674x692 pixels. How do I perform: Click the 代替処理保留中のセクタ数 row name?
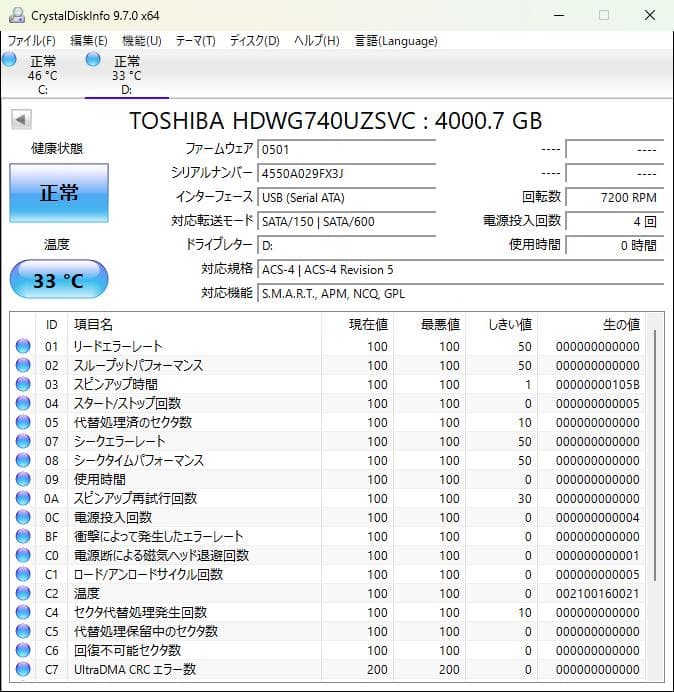(146, 631)
